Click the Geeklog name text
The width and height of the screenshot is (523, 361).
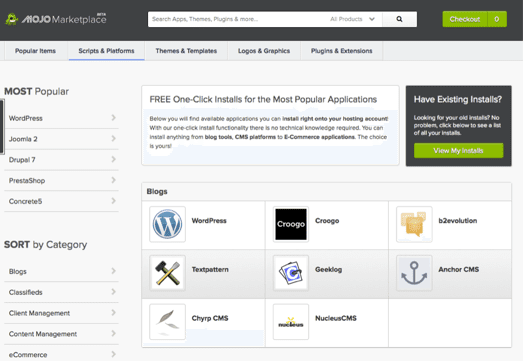coord(329,269)
